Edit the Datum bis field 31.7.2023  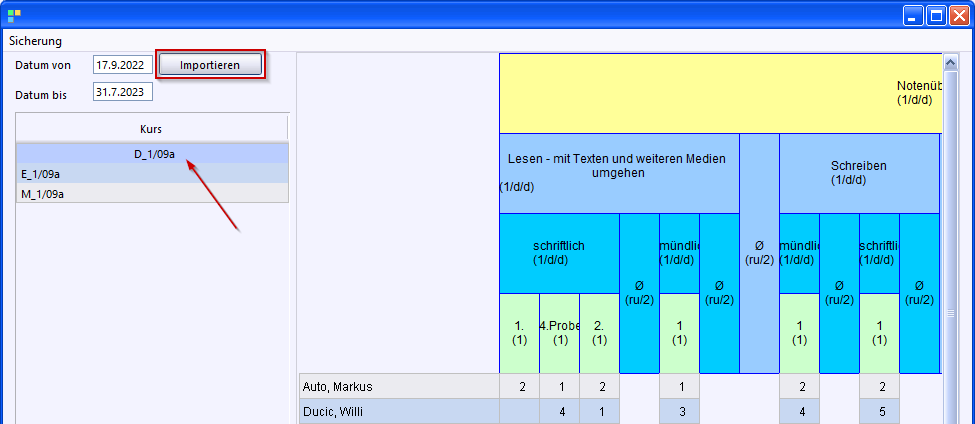coord(122,92)
